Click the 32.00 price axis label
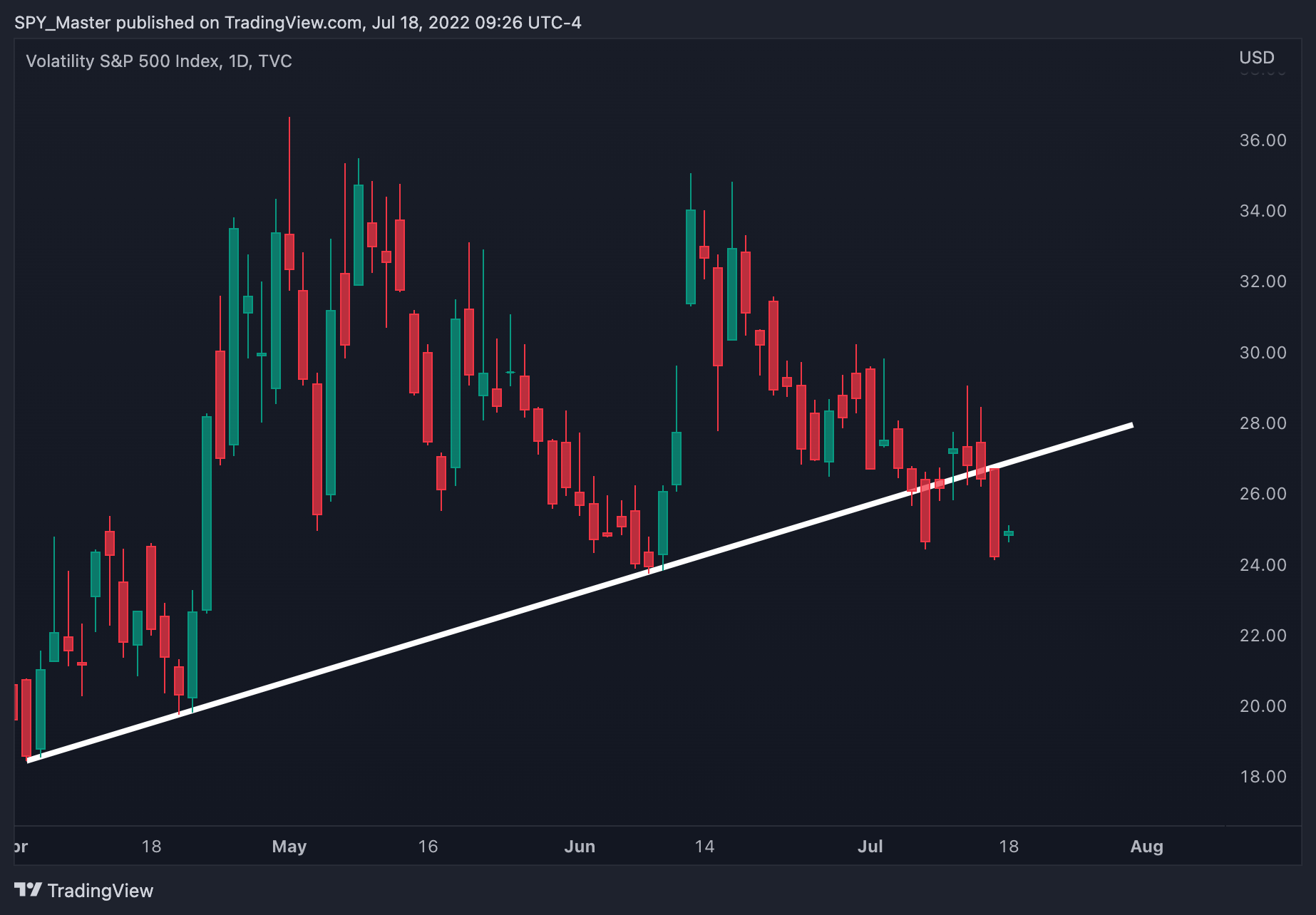1316x915 pixels. tap(1263, 281)
